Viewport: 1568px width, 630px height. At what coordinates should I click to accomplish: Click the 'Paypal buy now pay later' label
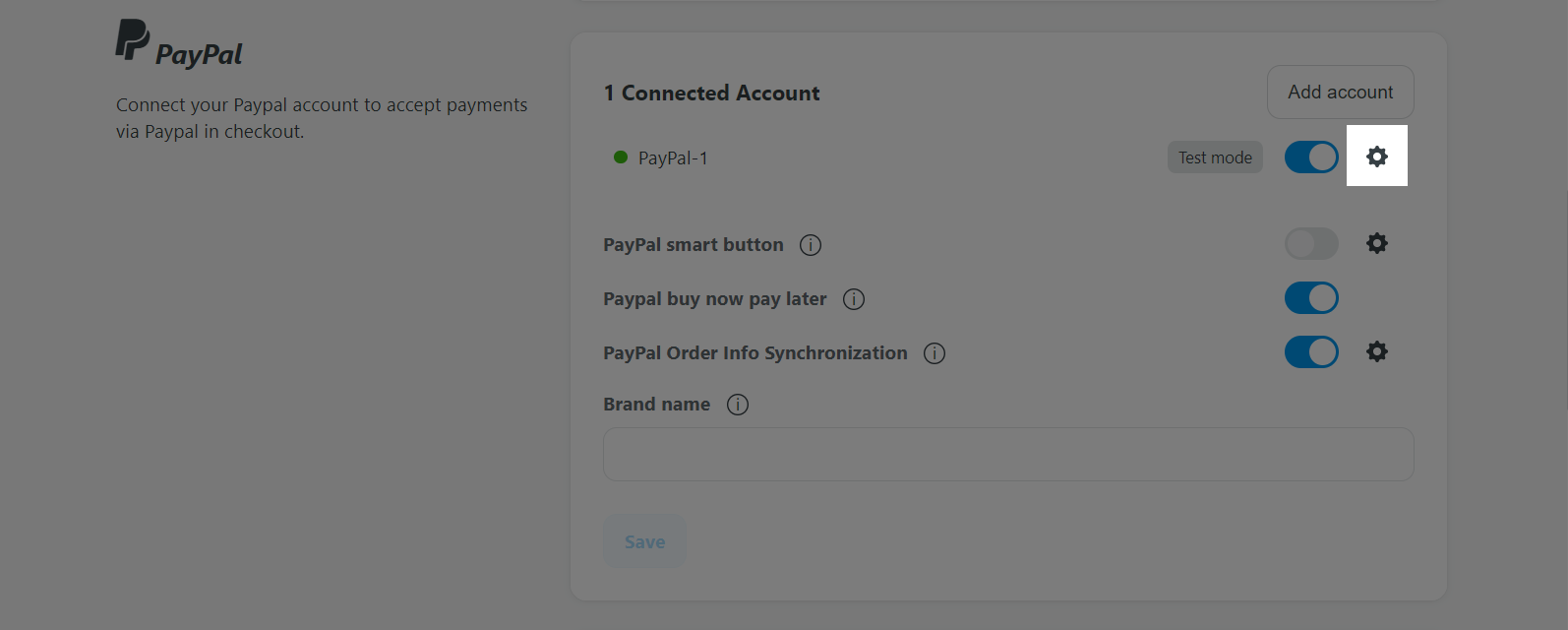(715, 298)
